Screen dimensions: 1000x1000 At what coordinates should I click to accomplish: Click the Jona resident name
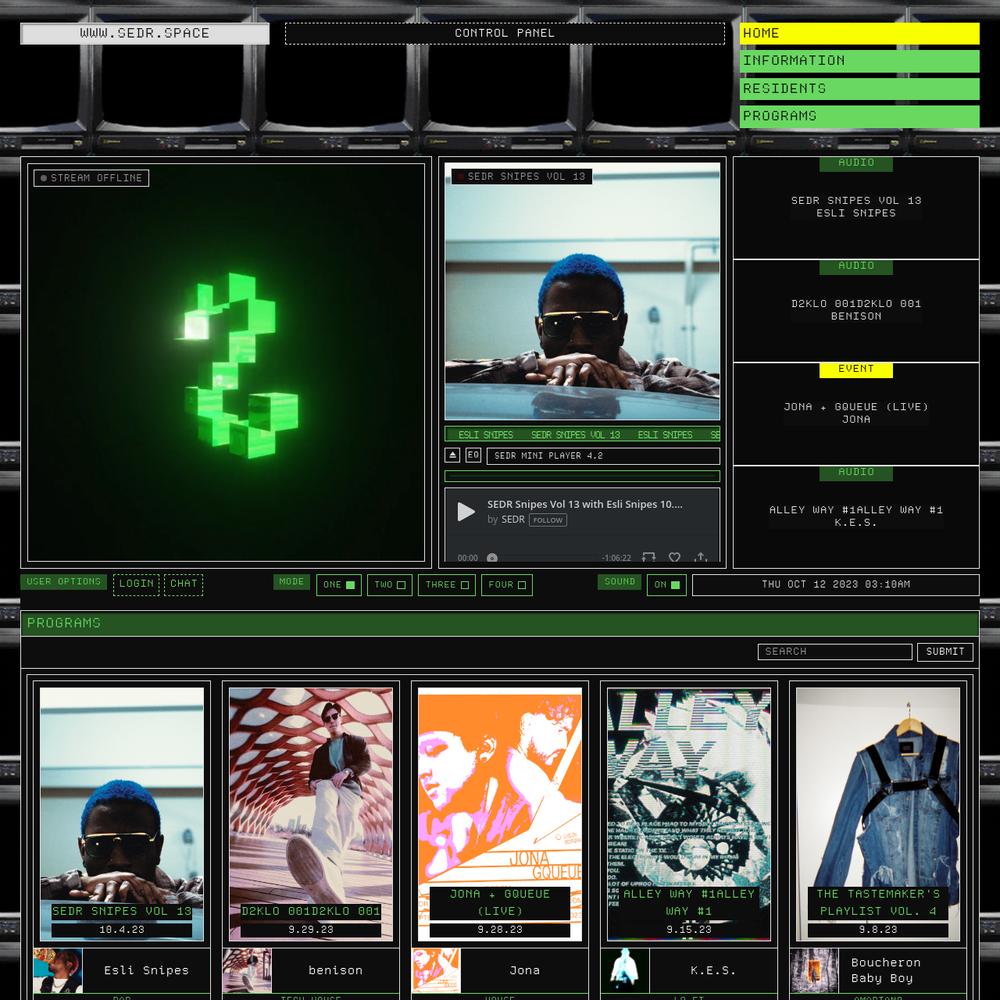(x=525, y=971)
